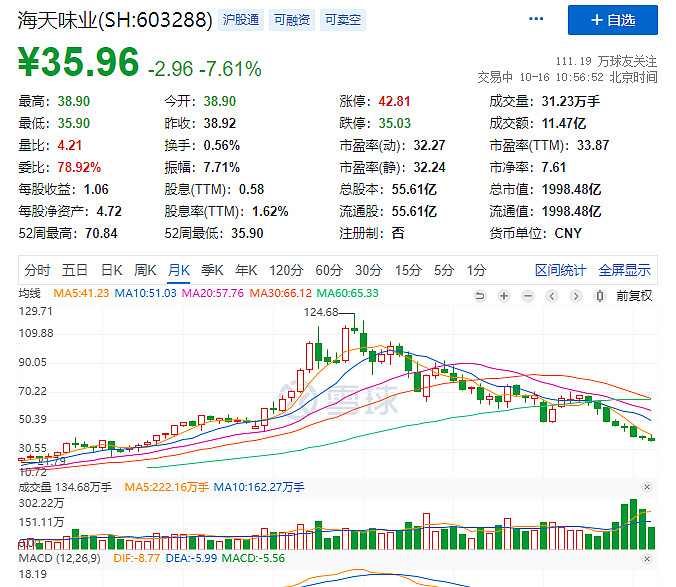Zoom in chart with the plus icon
Viewport: 676px width, 587px height.
[x=504, y=296]
